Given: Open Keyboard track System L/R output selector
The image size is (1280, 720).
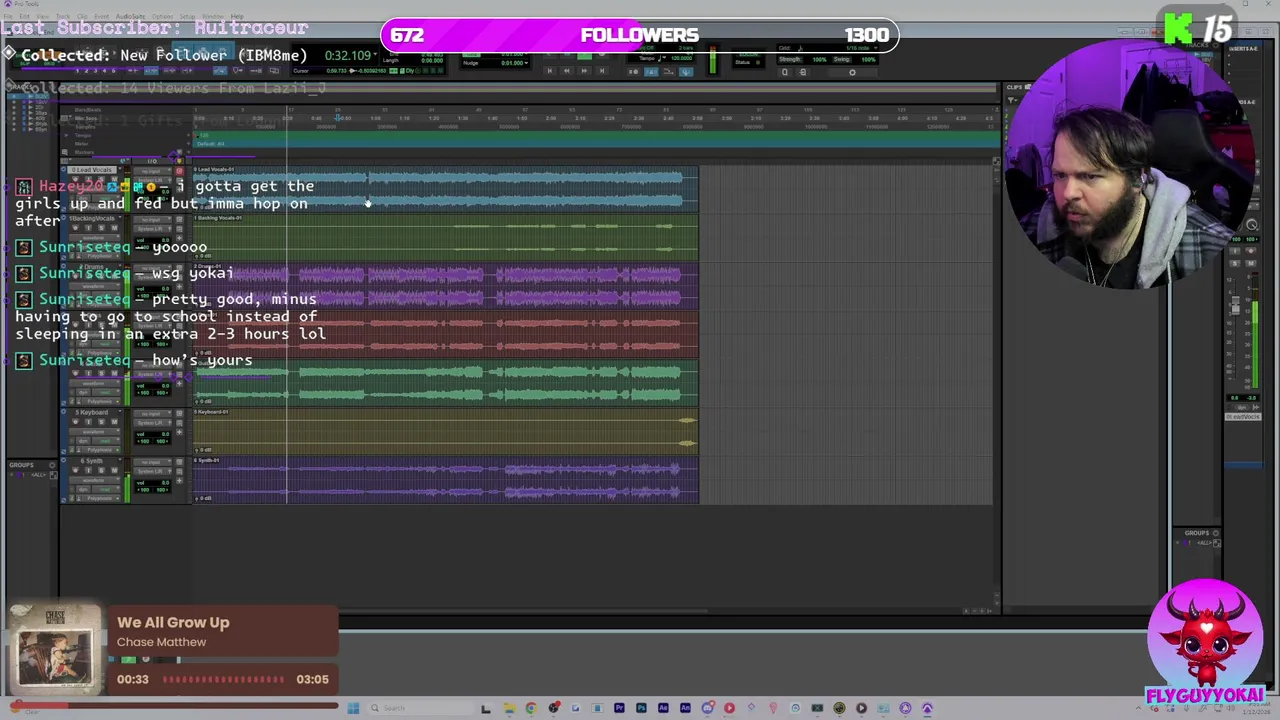Looking at the screenshot, I should tap(152, 423).
